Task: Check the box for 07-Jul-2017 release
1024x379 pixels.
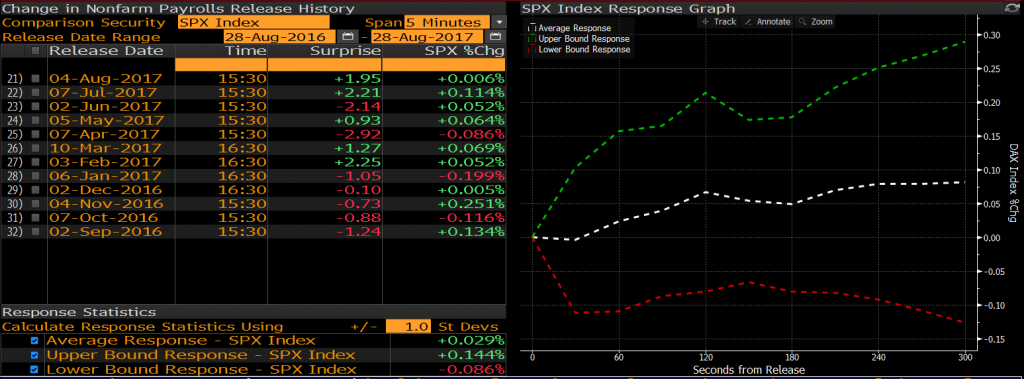Action: coord(35,92)
